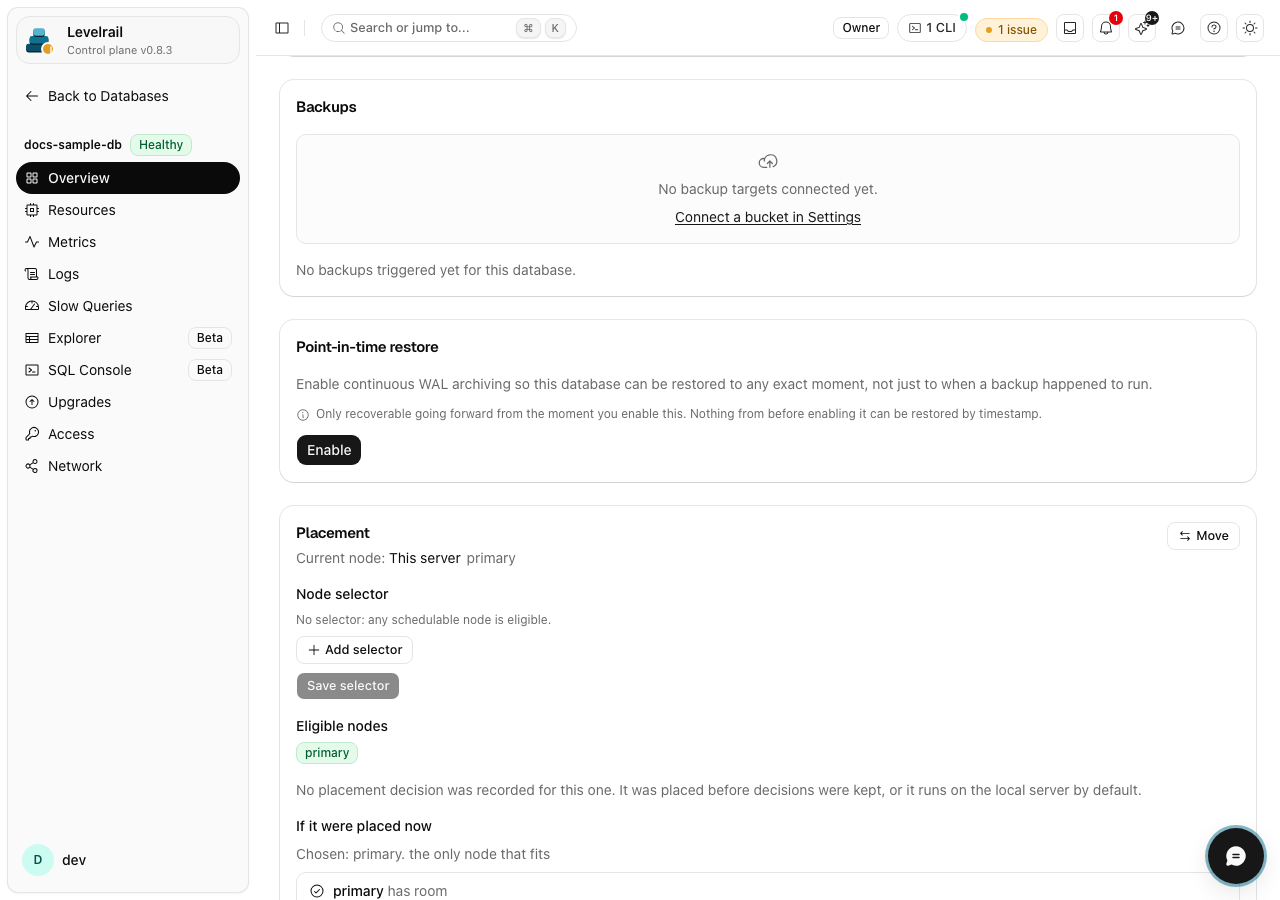1280x900 pixels.
Task: Switch theme with the sun icon
Action: point(1250,28)
